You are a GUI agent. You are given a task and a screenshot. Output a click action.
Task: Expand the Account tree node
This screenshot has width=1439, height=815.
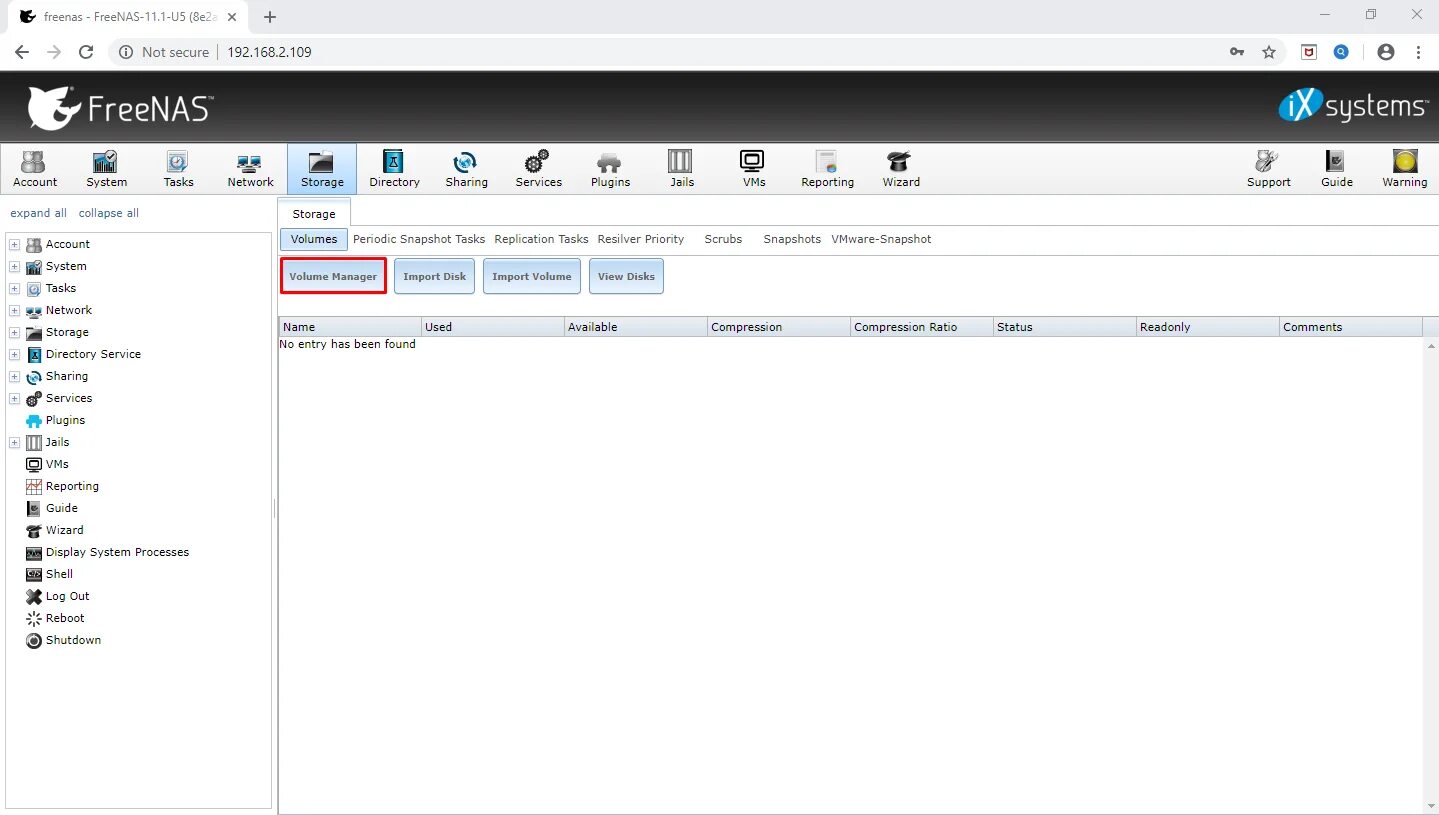click(x=15, y=245)
